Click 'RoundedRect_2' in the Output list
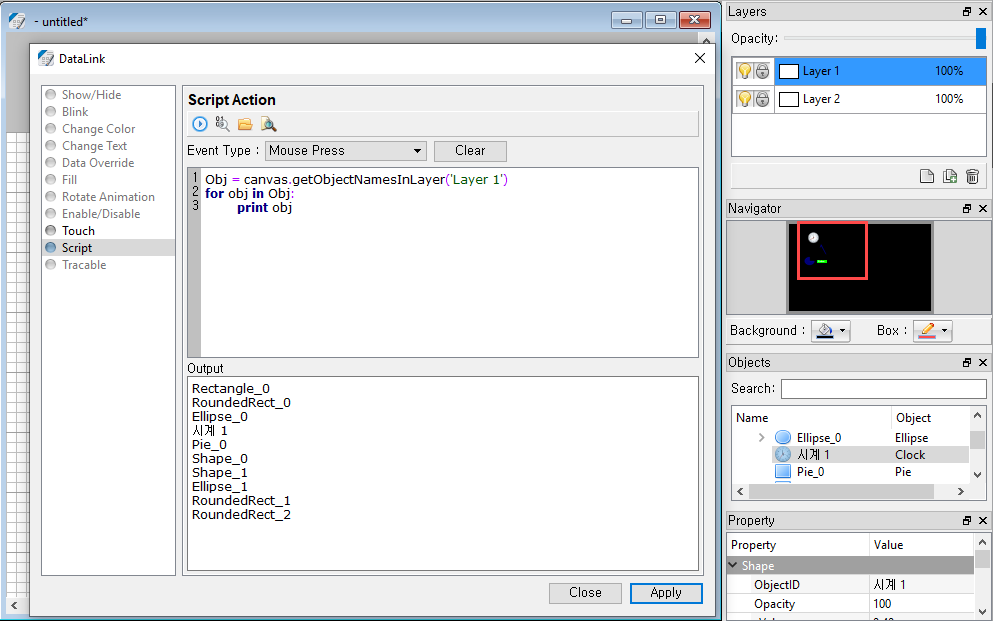Screen dimensions: 993x621 point(241,515)
